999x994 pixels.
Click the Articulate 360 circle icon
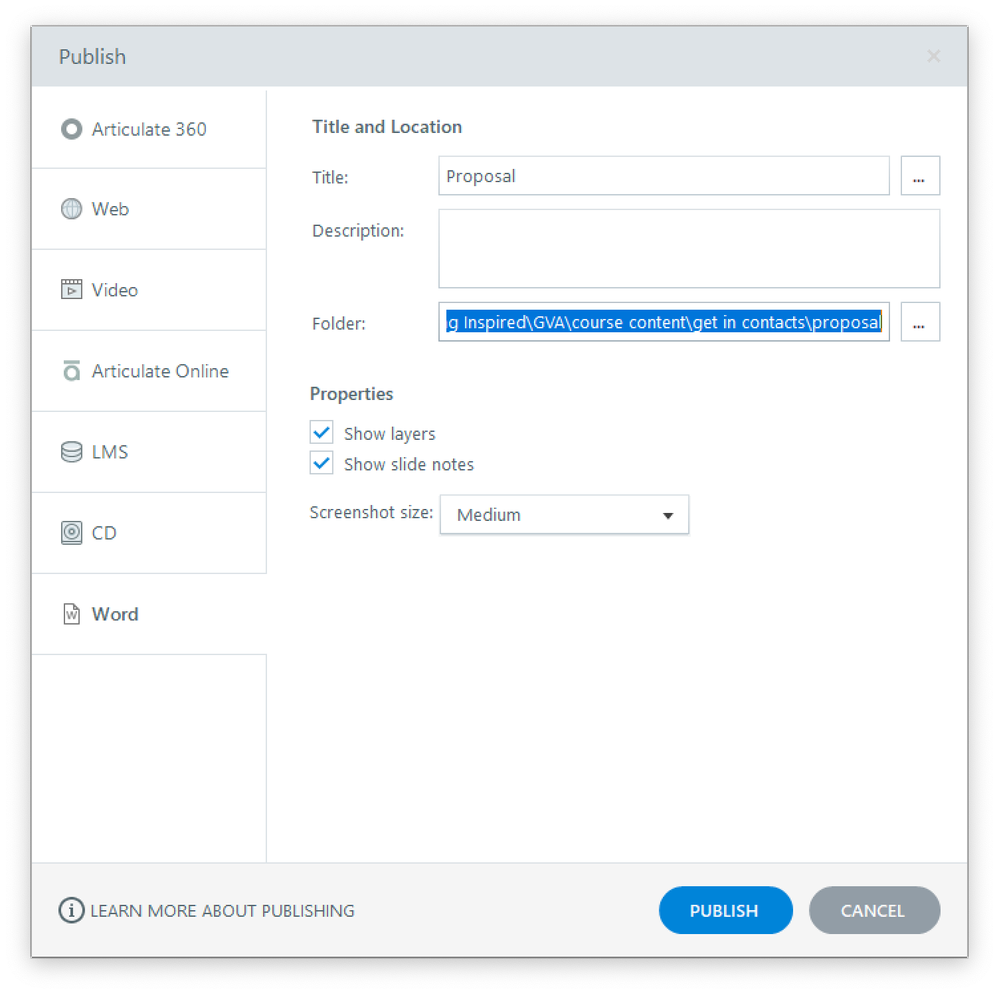71,129
